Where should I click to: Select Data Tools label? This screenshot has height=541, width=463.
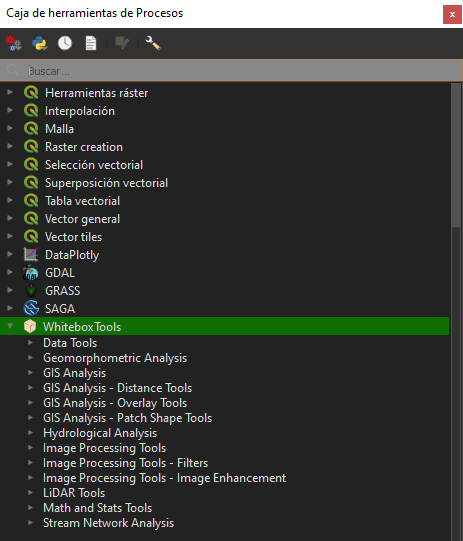70,343
